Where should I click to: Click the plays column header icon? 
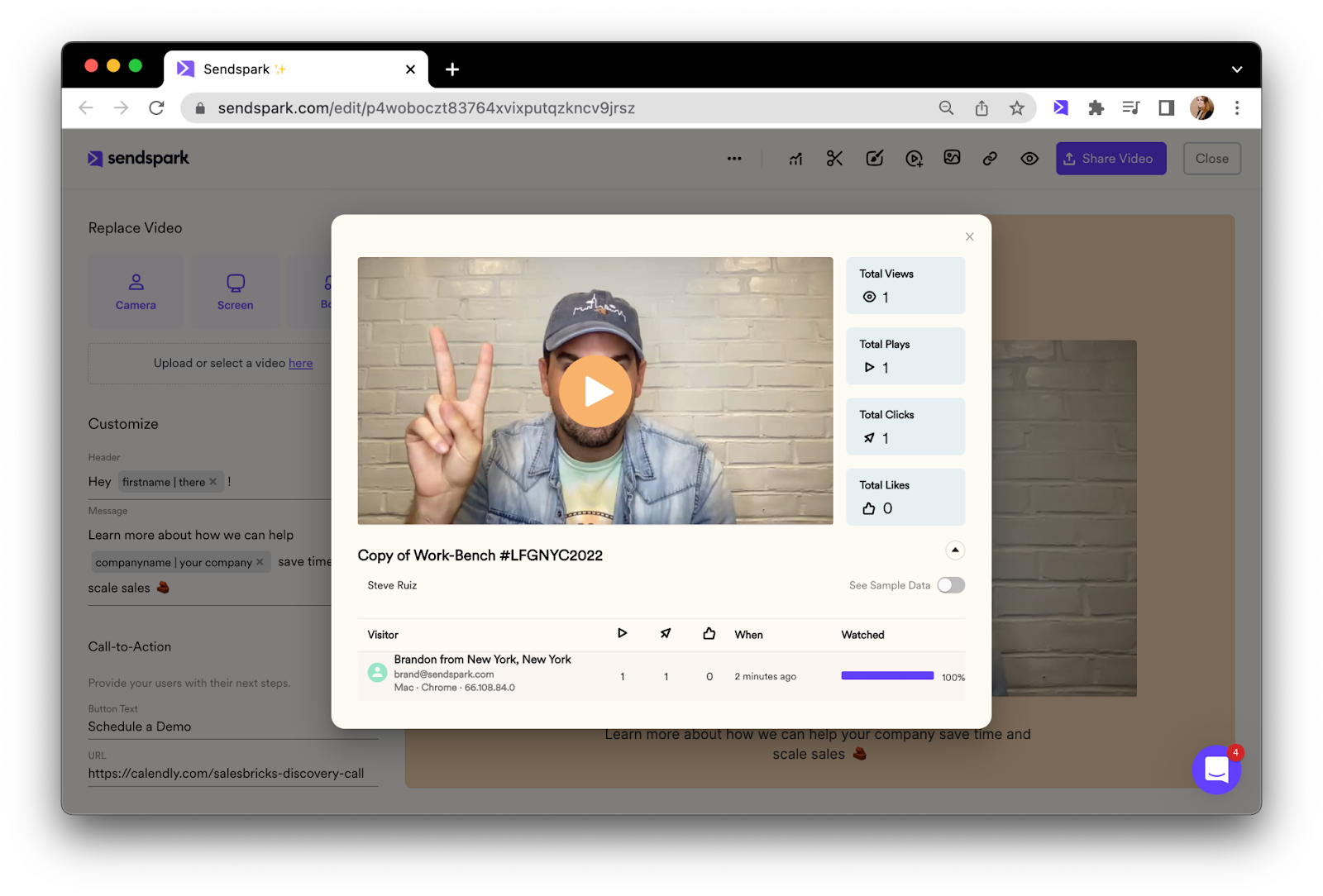point(622,634)
